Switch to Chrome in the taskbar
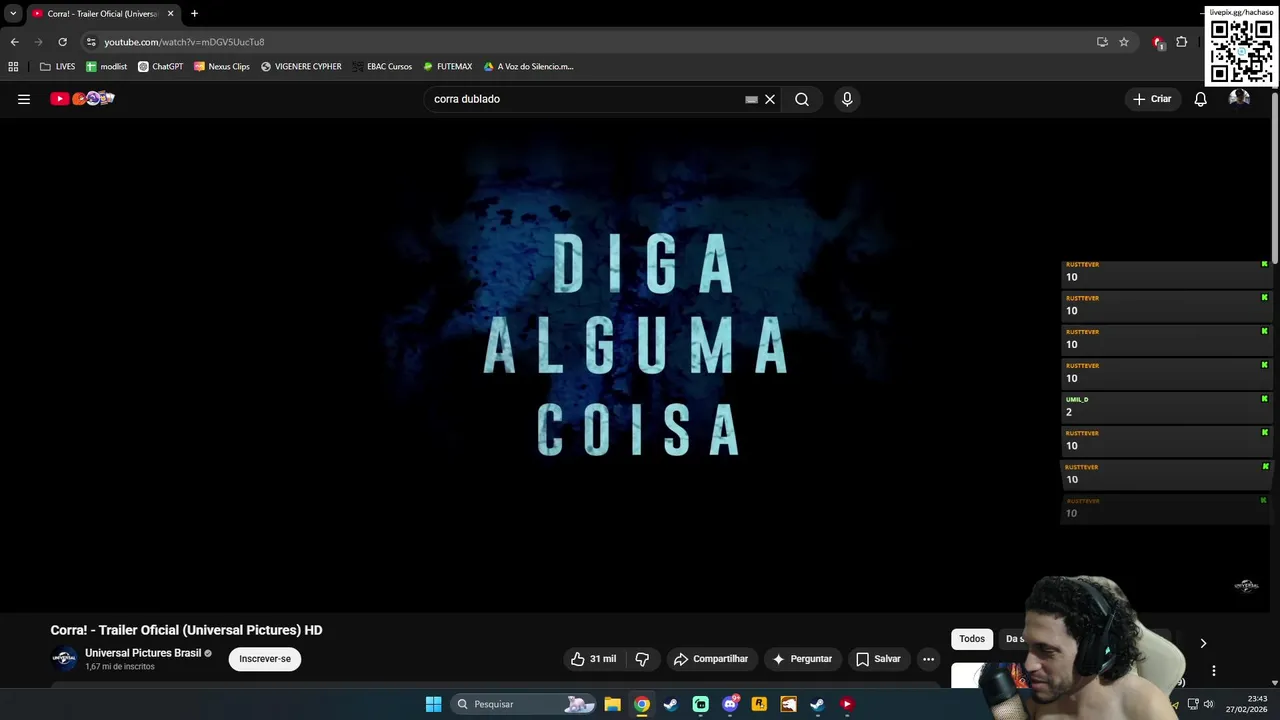The width and height of the screenshot is (1280, 720). [641, 704]
